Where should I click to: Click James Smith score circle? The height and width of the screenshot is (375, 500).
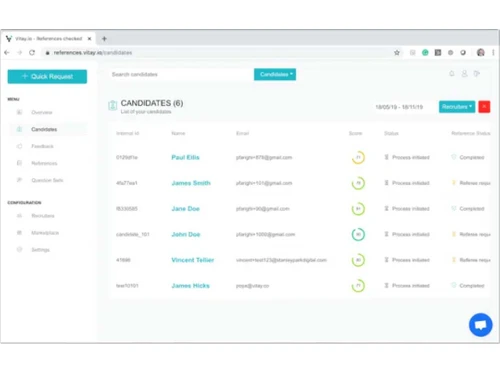[358, 183]
